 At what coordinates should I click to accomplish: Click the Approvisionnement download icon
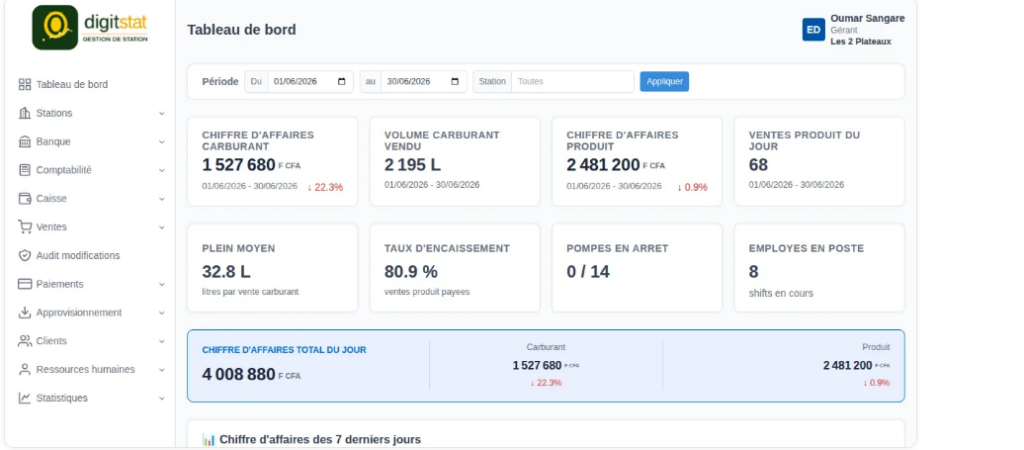coord(25,313)
